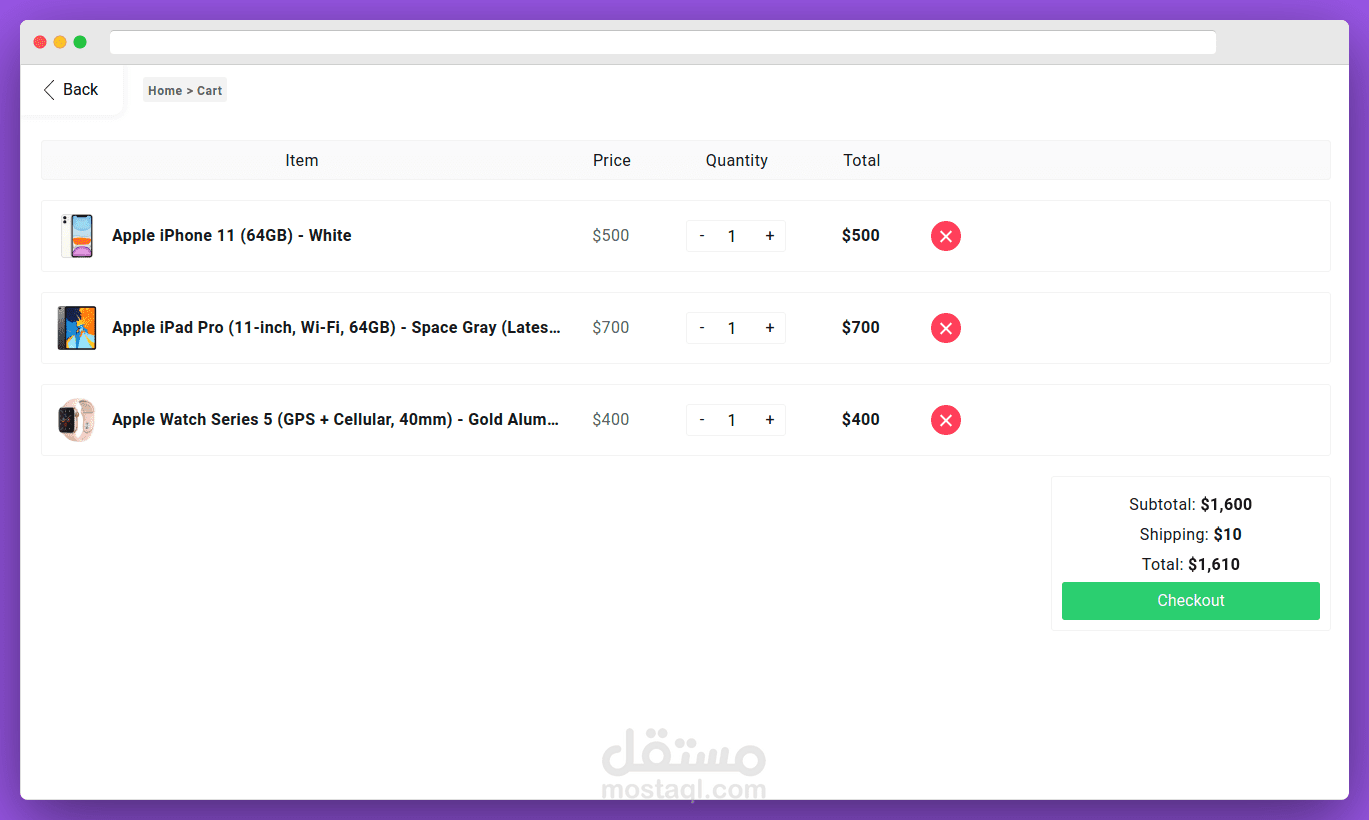Click the Apple iPhone 11 (64GB) - White title
Screen dimensions: 1369x820
pos(232,236)
